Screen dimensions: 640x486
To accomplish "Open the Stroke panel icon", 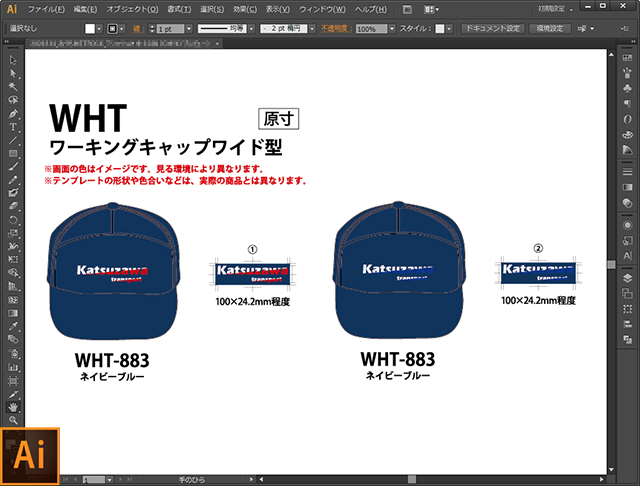I will pyautogui.click(x=627, y=172).
